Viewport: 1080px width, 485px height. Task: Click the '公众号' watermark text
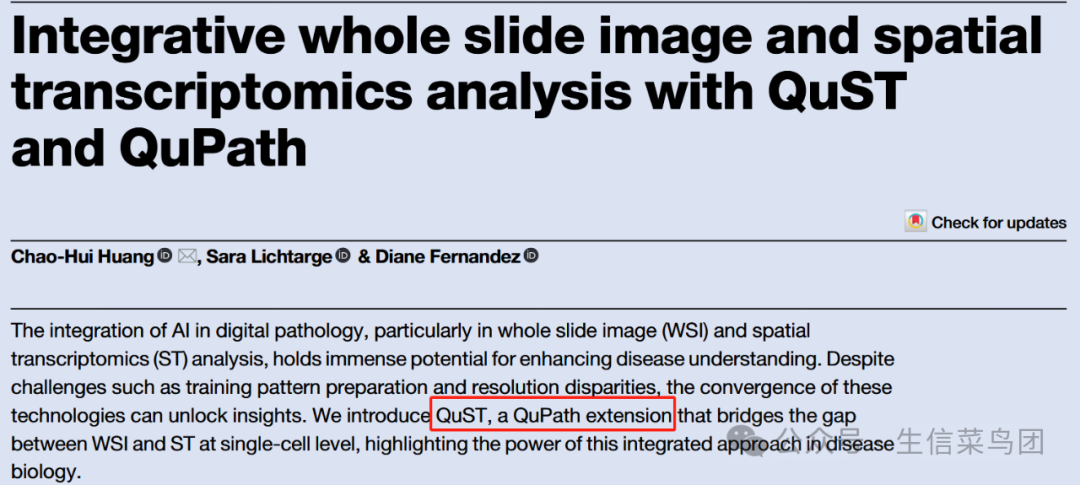pos(820,442)
